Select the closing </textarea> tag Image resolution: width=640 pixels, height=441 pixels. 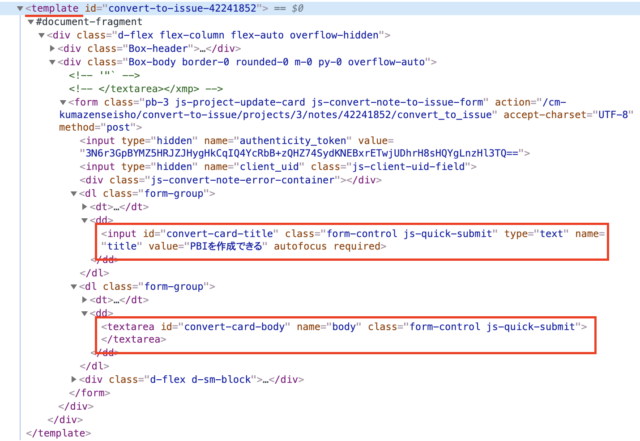pyautogui.click(x=133, y=339)
